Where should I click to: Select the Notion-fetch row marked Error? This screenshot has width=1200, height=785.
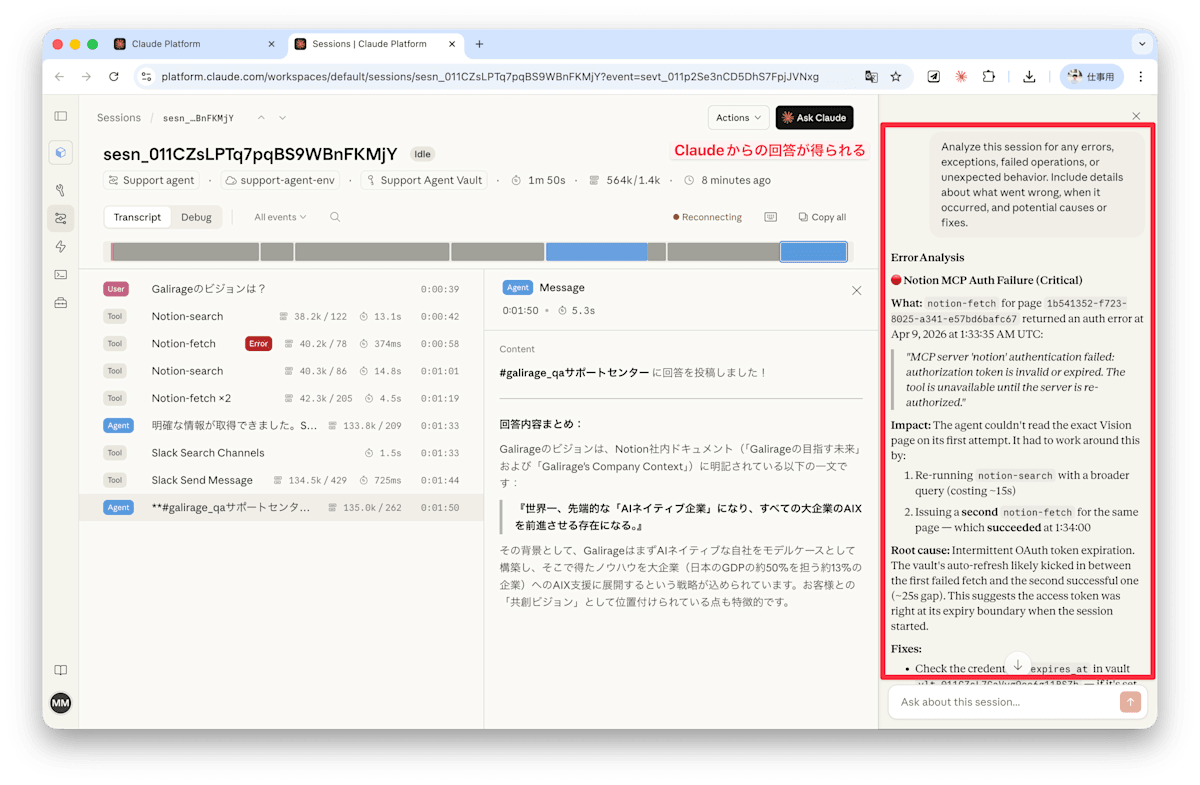(x=281, y=344)
